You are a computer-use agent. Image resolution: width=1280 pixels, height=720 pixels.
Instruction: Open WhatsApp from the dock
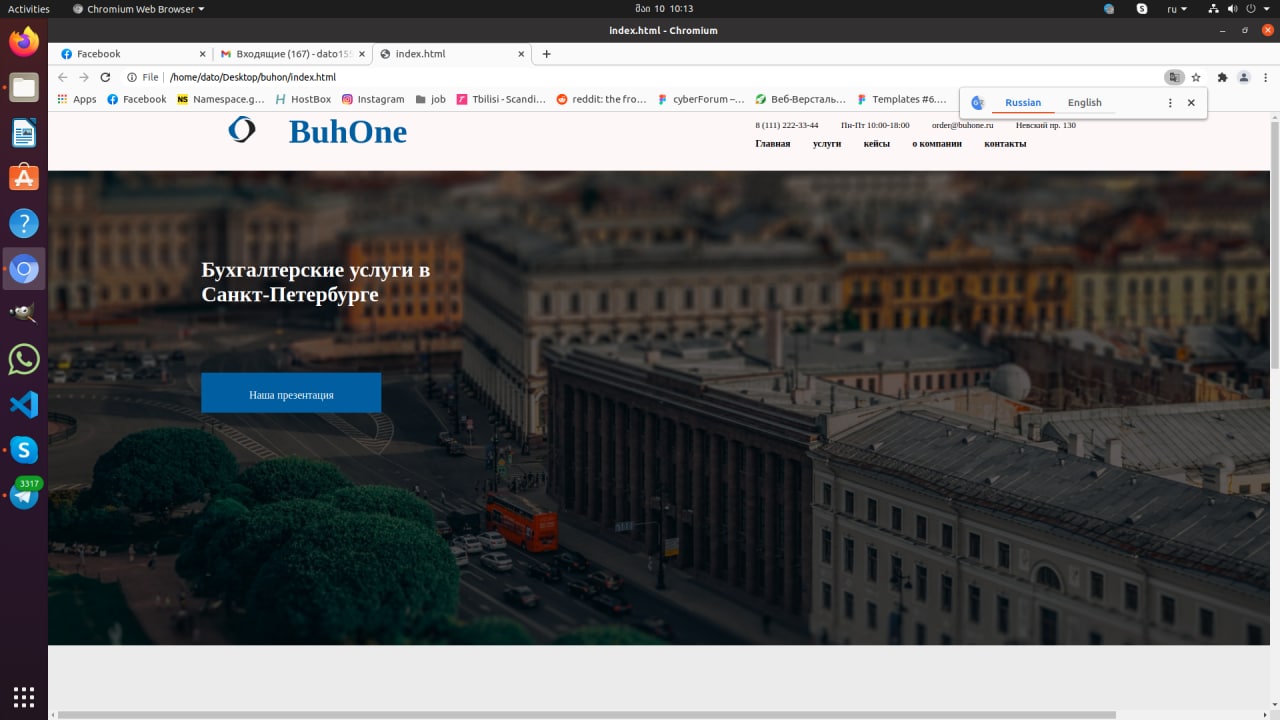(24, 359)
